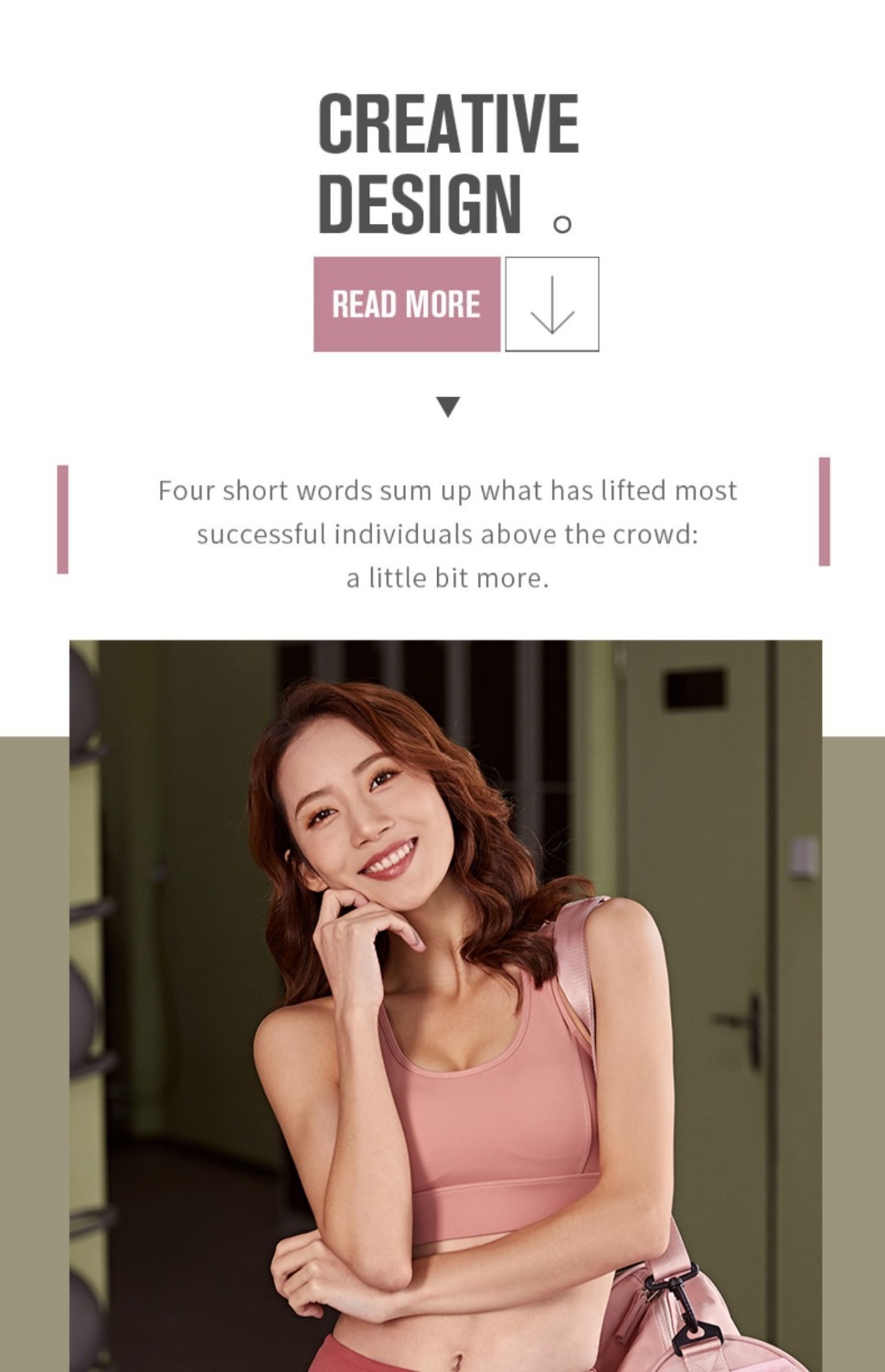Select the CREATIVE heading word
Image resolution: width=885 pixels, height=1372 pixels.
pyautogui.click(x=448, y=123)
